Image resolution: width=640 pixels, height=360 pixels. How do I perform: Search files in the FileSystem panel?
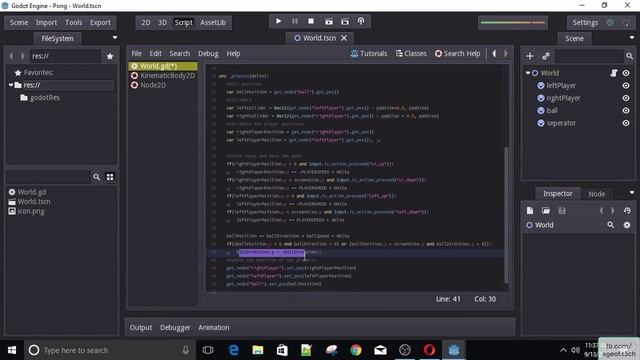click(96, 177)
